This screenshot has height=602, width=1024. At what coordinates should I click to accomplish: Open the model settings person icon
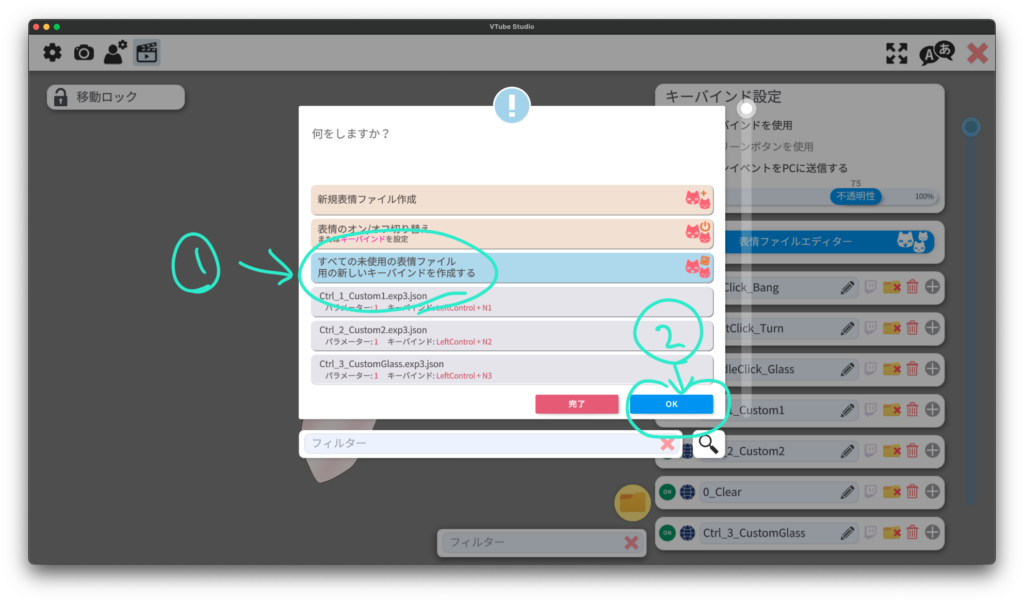[x=115, y=53]
